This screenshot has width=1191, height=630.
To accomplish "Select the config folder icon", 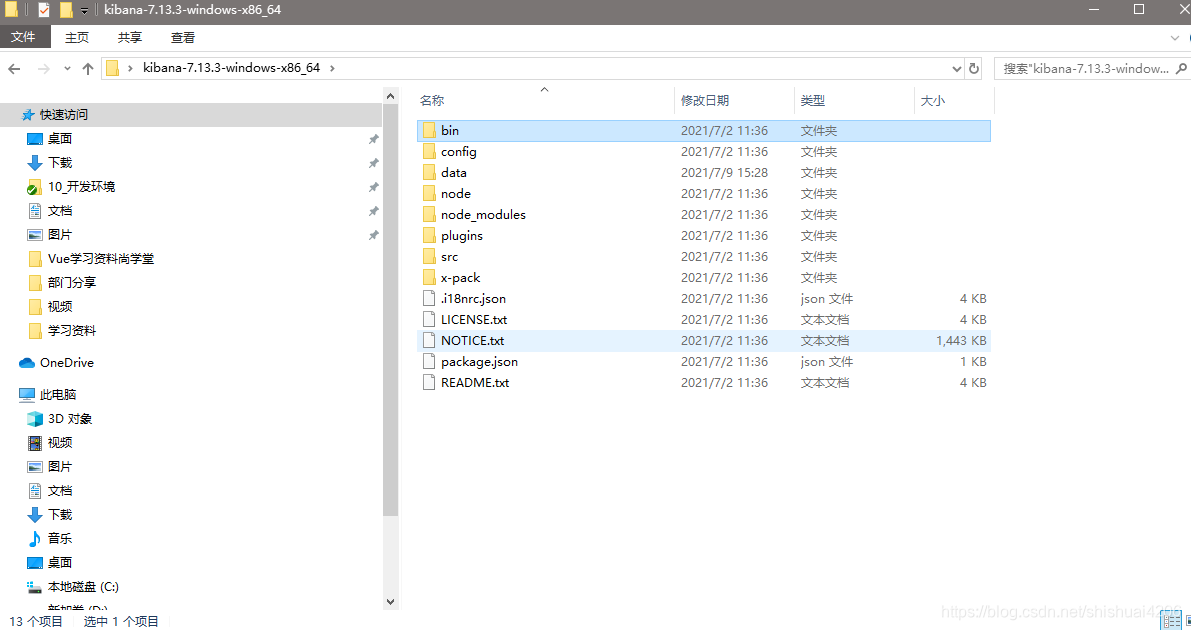I will (x=429, y=152).
